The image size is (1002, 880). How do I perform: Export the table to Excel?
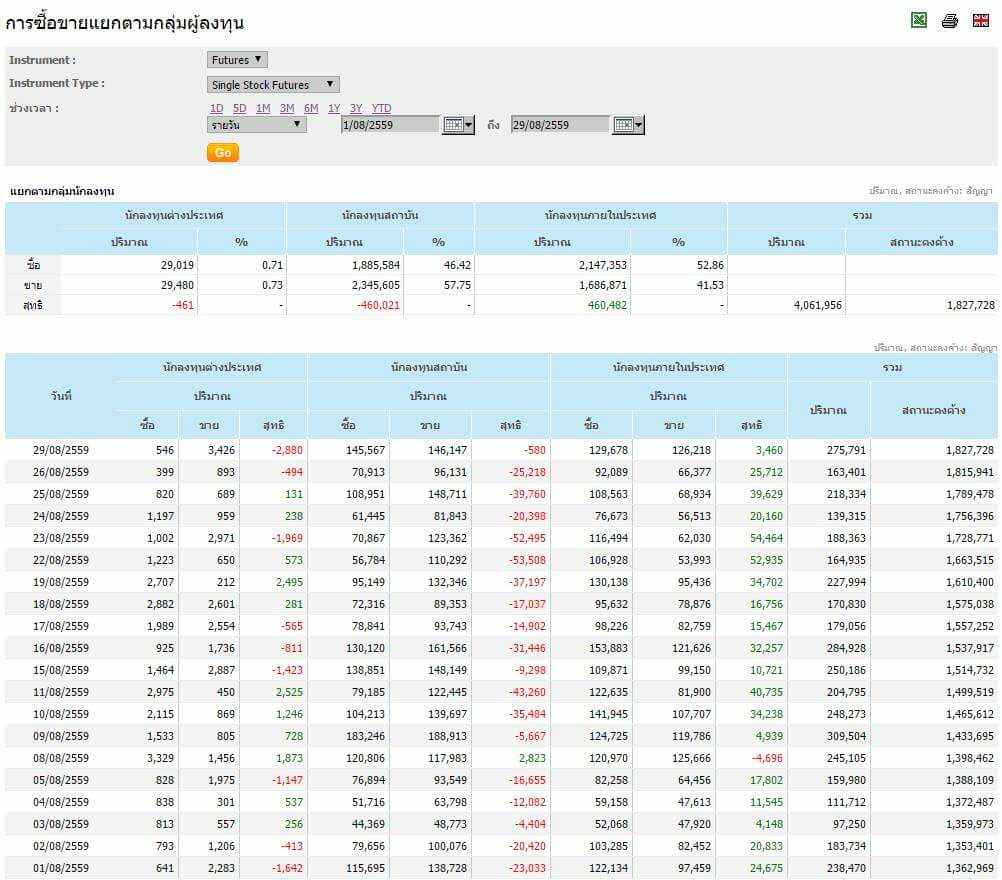[x=919, y=20]
